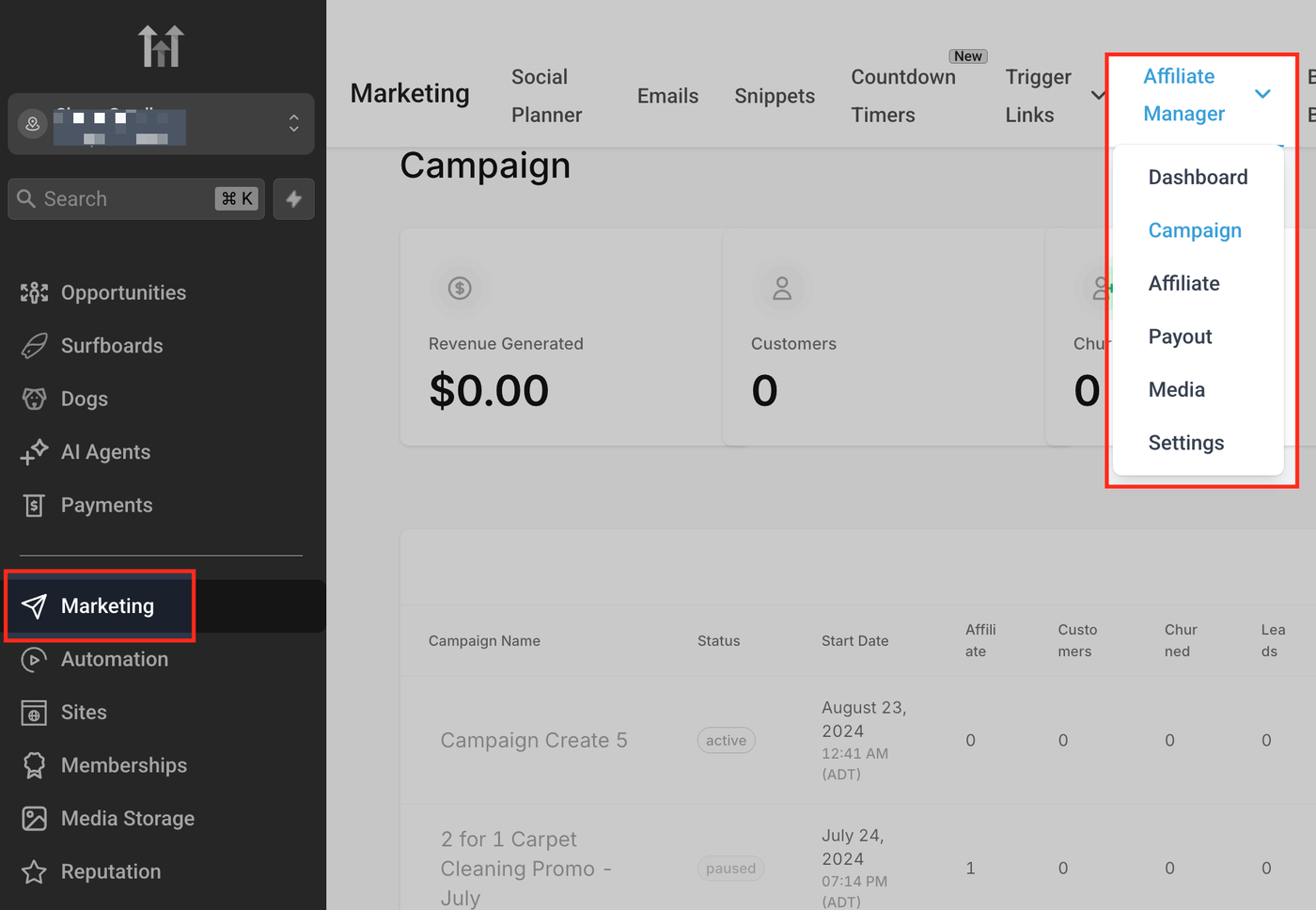Expand the chevron next to Trigger Links
Viewport: 1316px width, 910px height.
[x=1097, y=96]
